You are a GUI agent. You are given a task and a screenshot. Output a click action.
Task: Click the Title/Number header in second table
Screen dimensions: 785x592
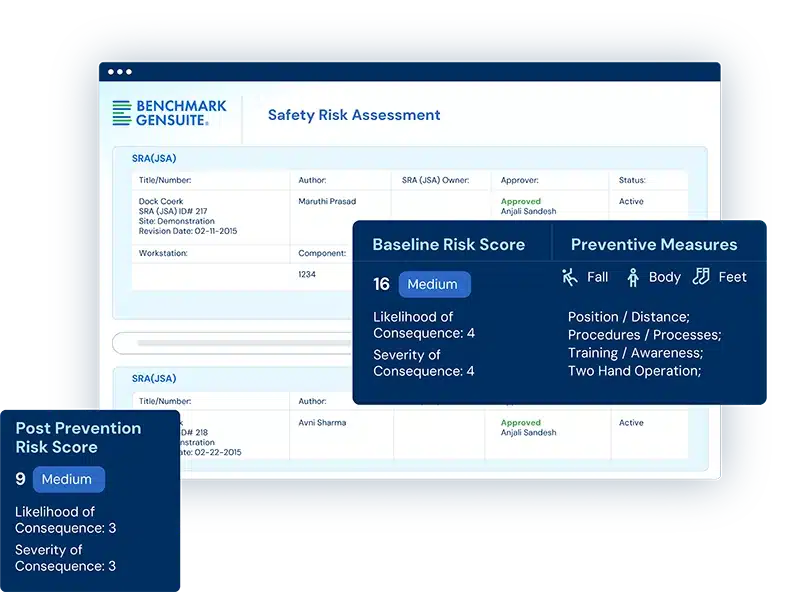point(165,401)
